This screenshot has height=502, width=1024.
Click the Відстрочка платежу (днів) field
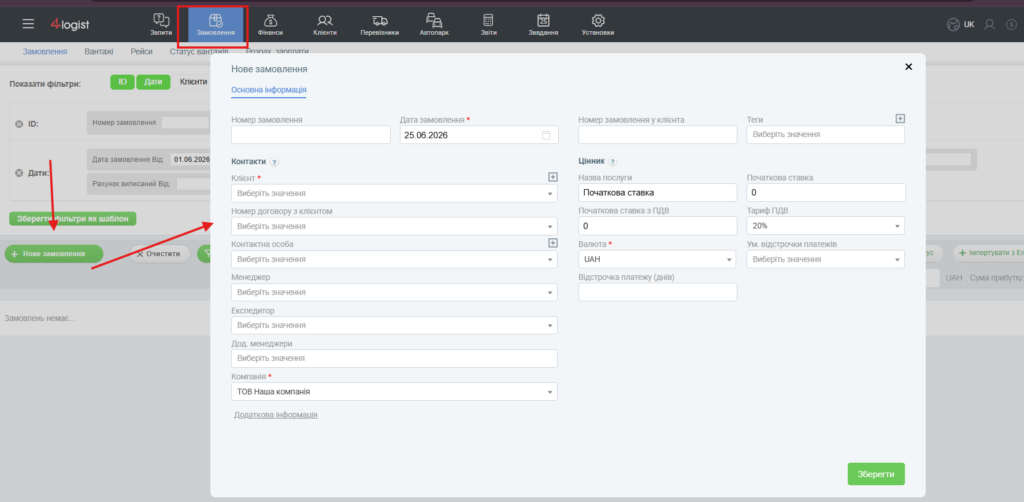[658, 292]
